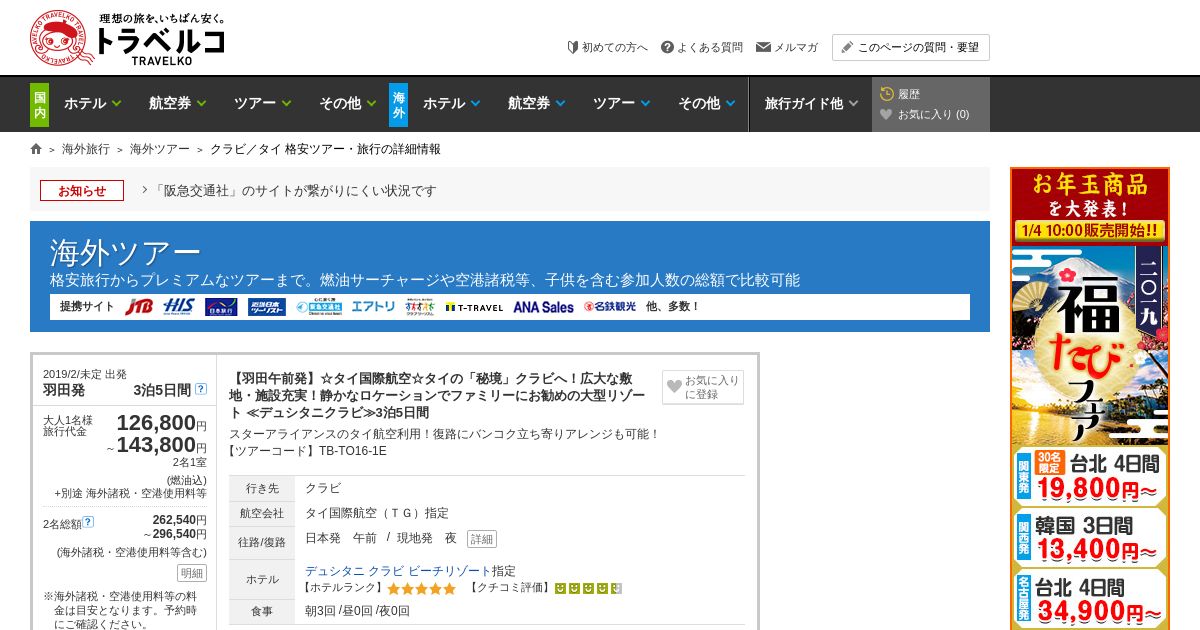Click the Travelko logo
Screen dimensions: 1200x630
point(127,38)
